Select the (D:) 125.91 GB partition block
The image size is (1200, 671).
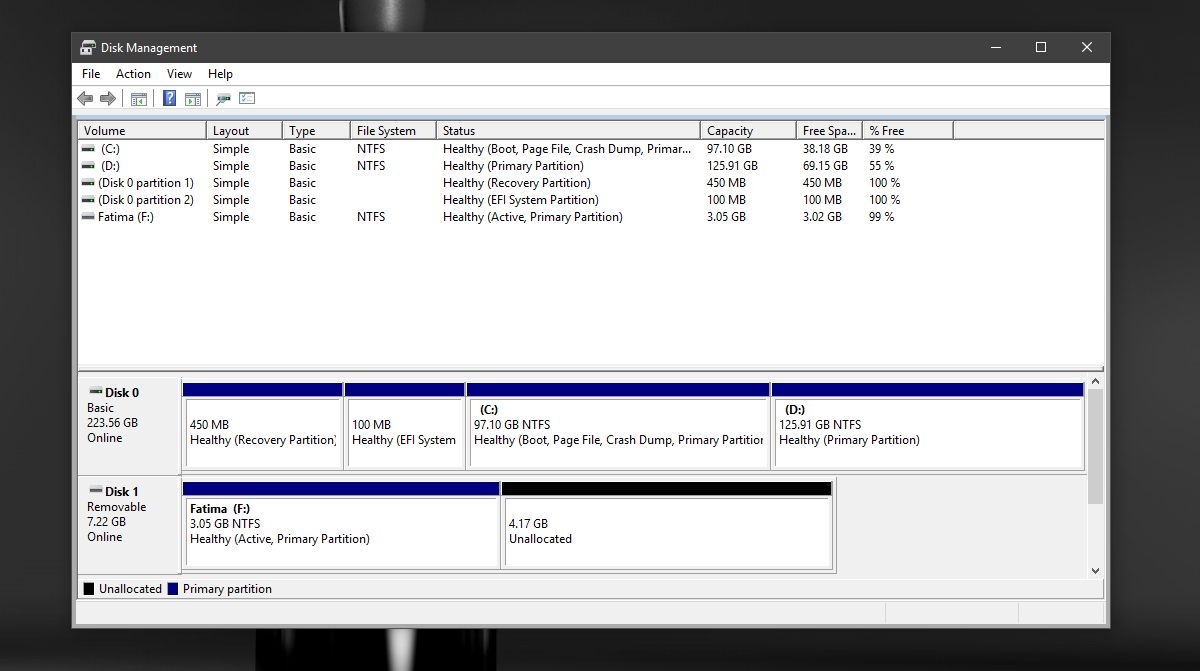click(x=927, y=432)
